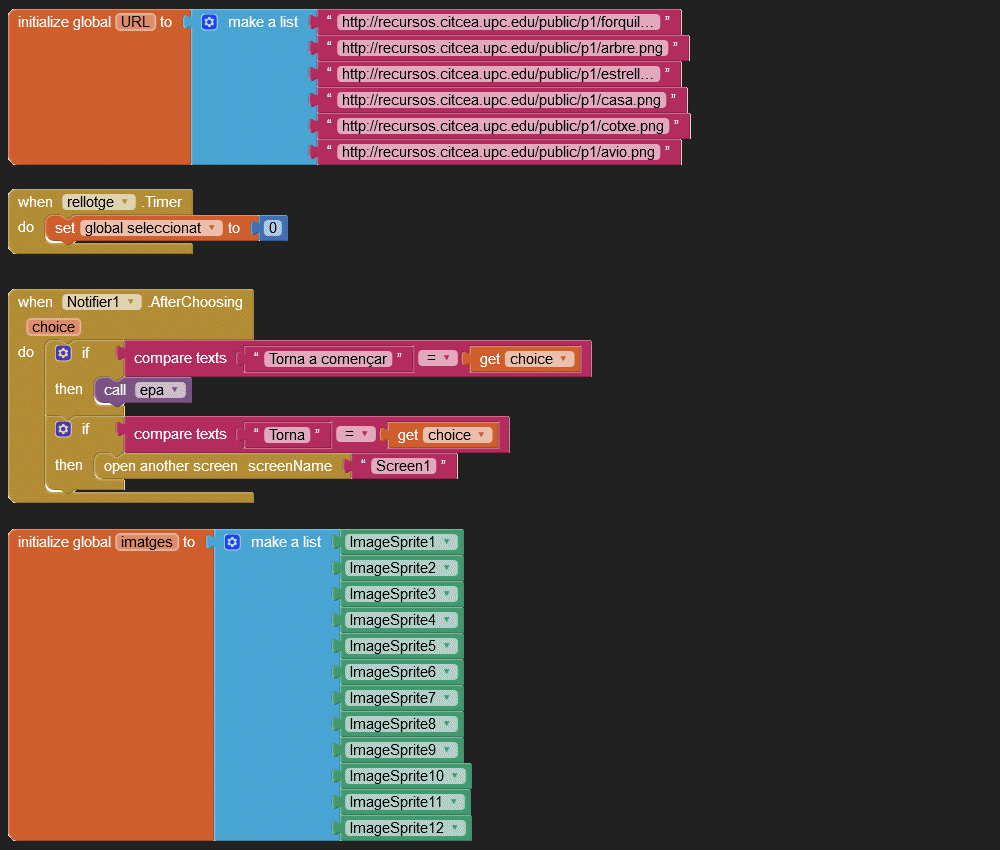Select the avio.png URL text block

click(x=497, y=152)
